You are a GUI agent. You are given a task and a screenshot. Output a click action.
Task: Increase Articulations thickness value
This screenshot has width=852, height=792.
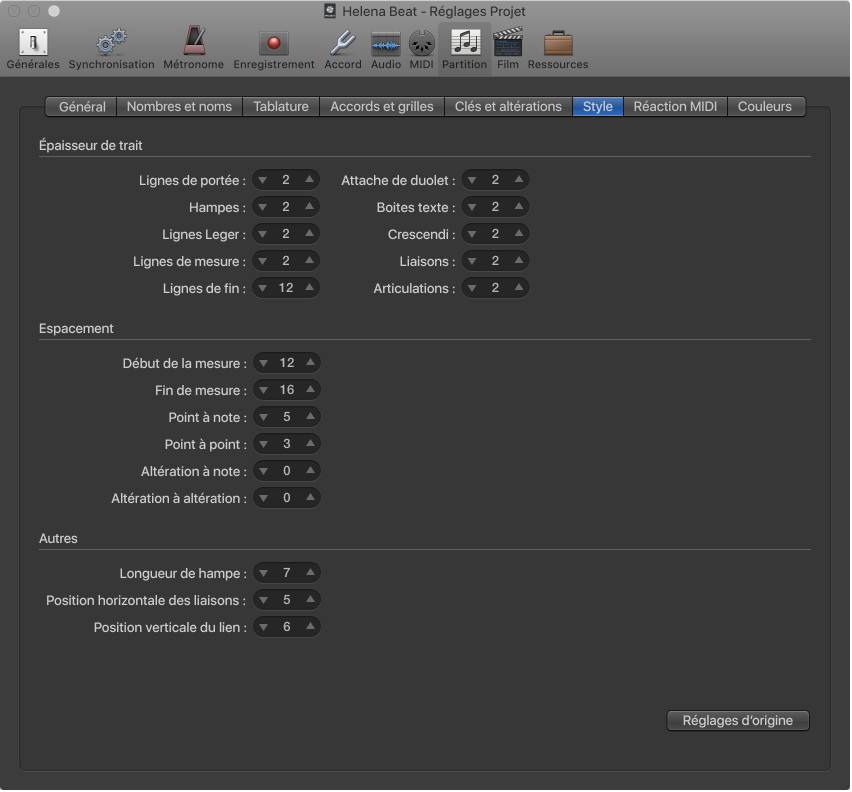(x=519, y=288)
